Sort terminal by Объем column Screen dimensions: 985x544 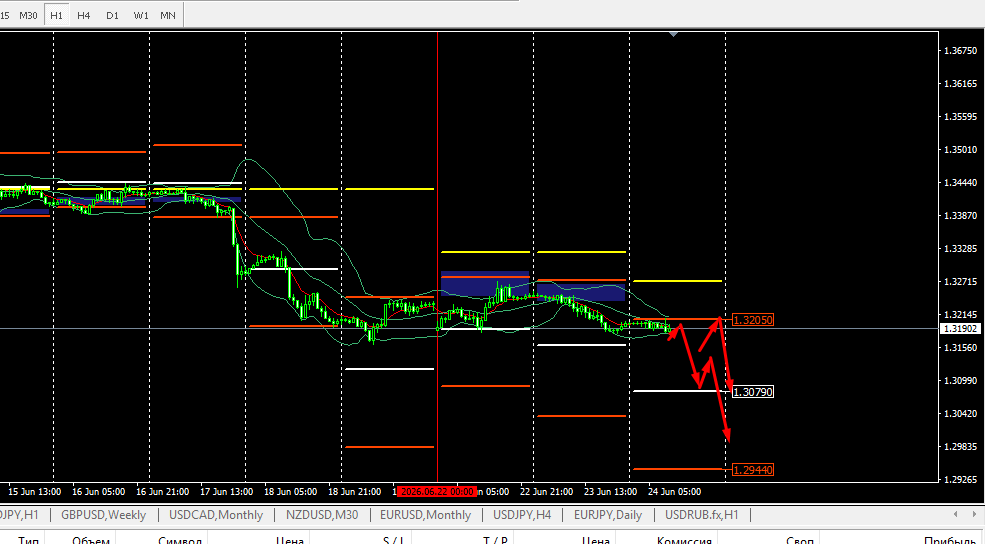[91, 539]
